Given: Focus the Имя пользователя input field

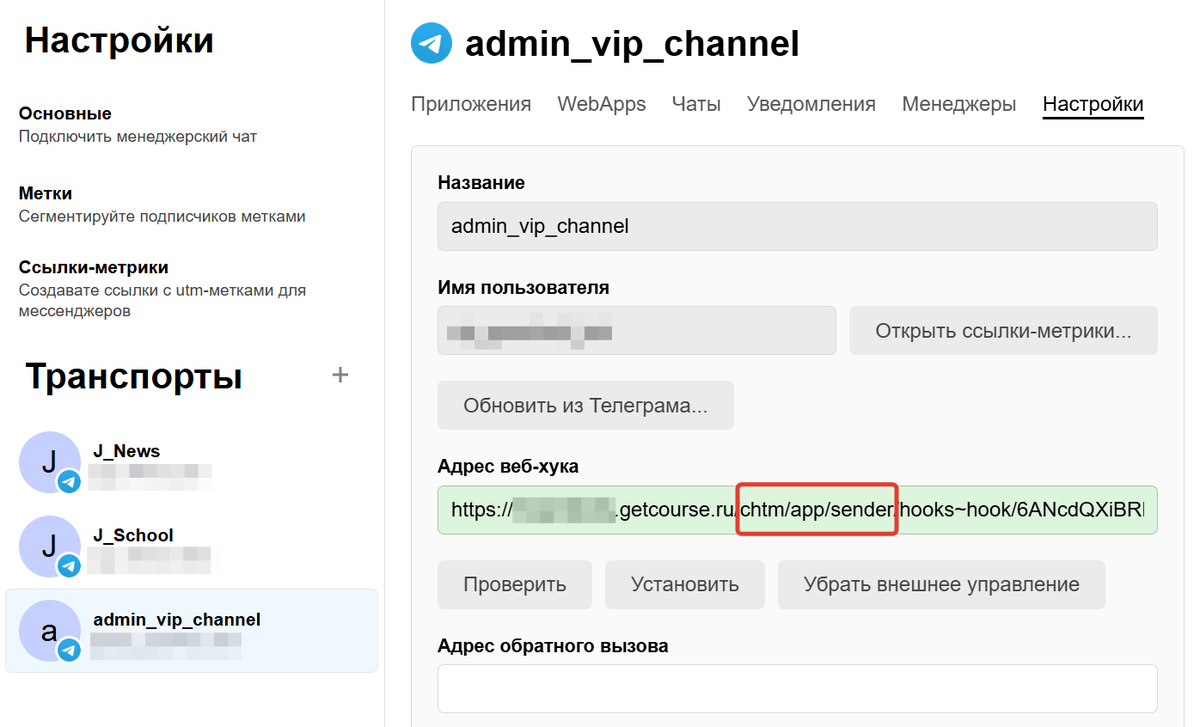Looking at the screenshot, I should click(637, 330).
